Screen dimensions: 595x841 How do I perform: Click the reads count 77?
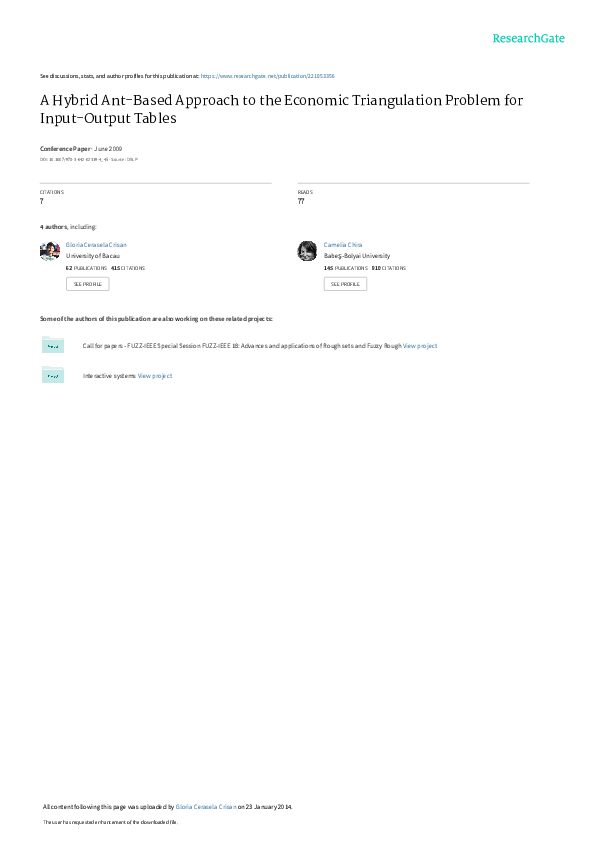301,201
